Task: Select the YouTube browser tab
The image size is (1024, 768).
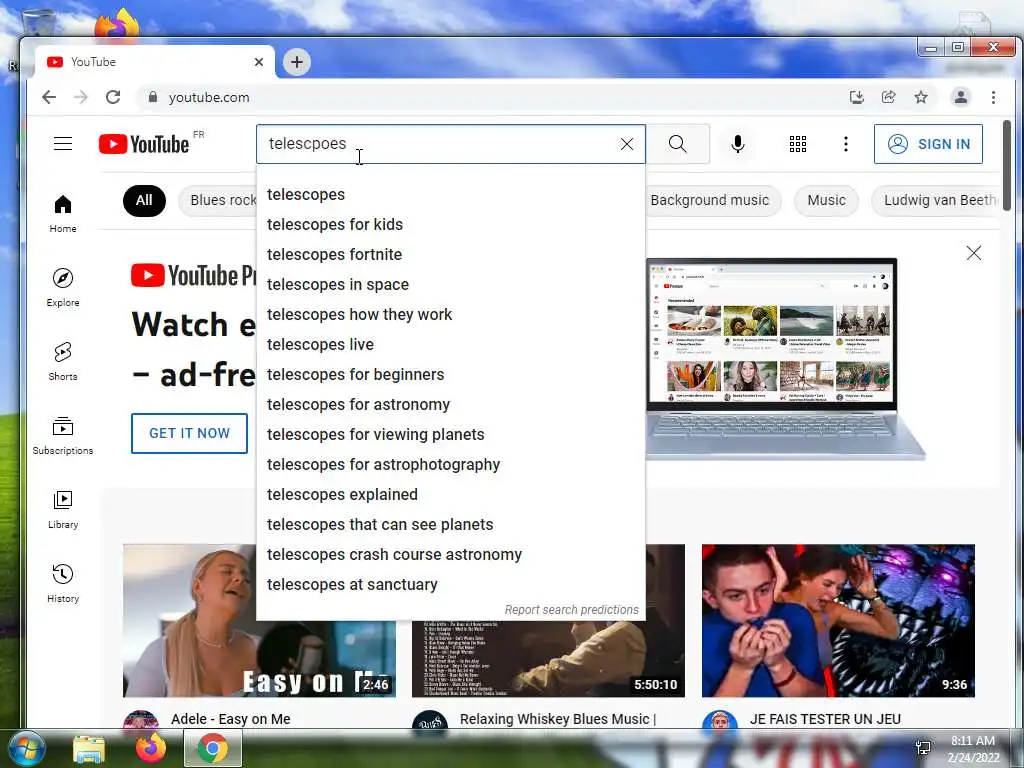Action: click(x=155, y=62)
